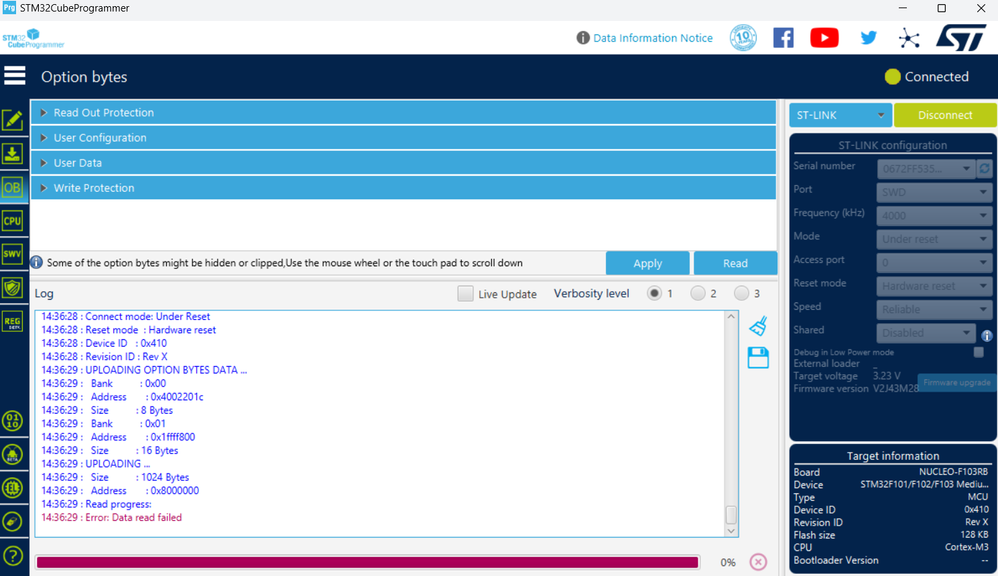The height and width of the screenshot is (576, 998).
Task: Cancel operation with the red X circle icon
Action: 758,562
